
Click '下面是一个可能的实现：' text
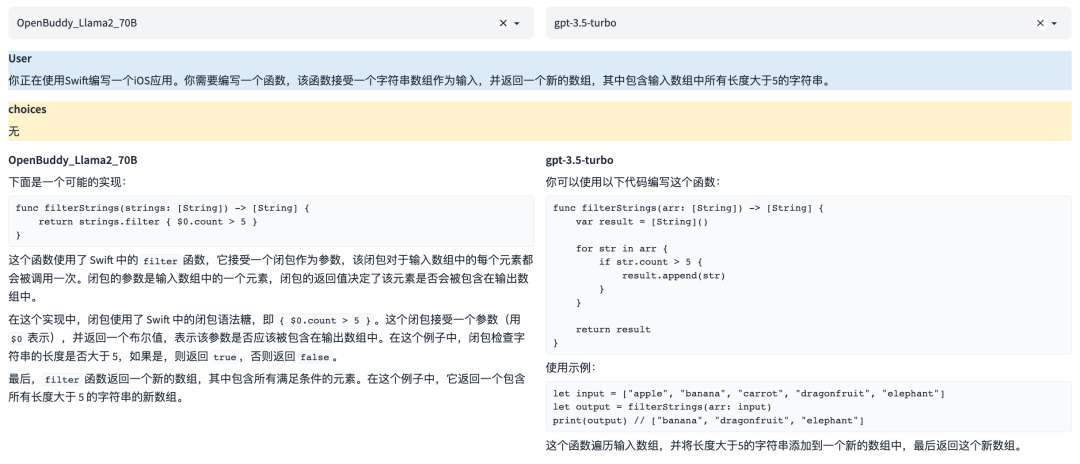pos(68,182)
